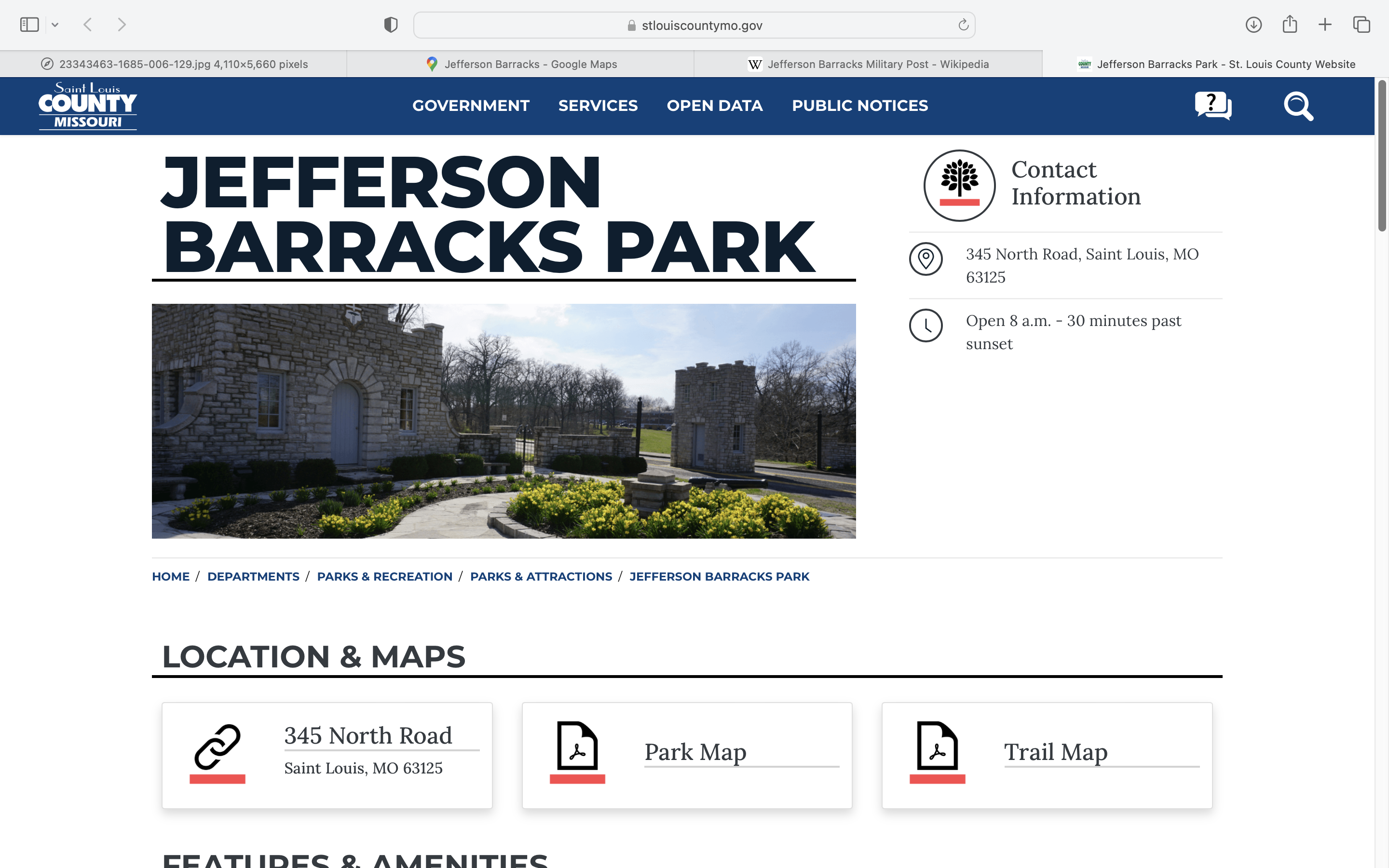Click the stlouiscountymo.gov address field
1389x868 pixels.
tap(701, 25)
